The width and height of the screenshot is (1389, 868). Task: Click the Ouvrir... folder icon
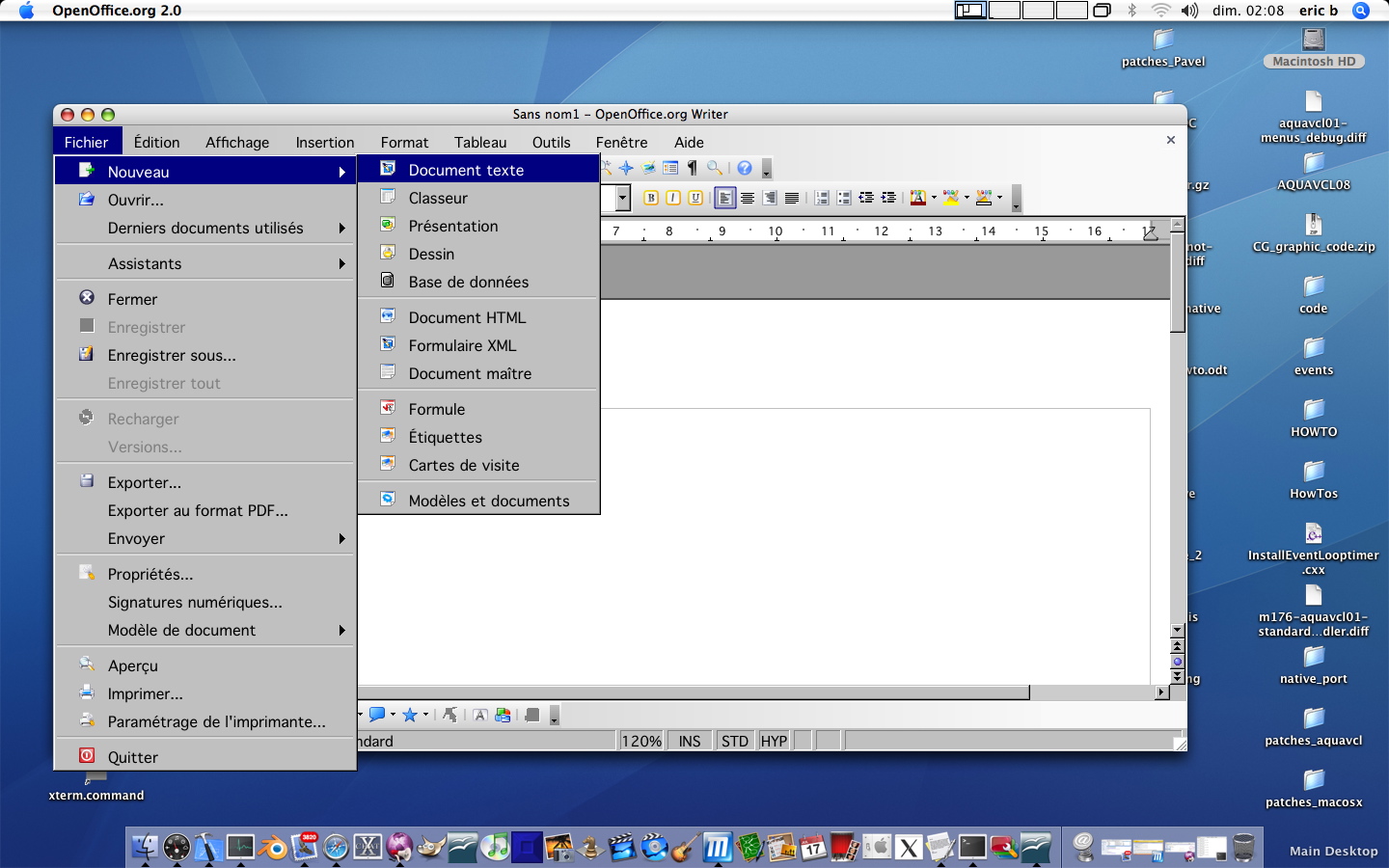(87, 199)
